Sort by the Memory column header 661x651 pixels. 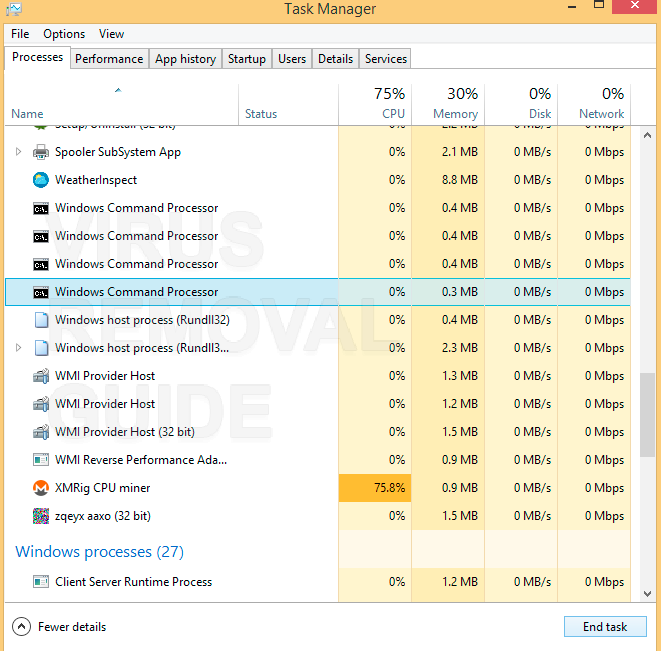pyautogui.click(x=448, y=105)
